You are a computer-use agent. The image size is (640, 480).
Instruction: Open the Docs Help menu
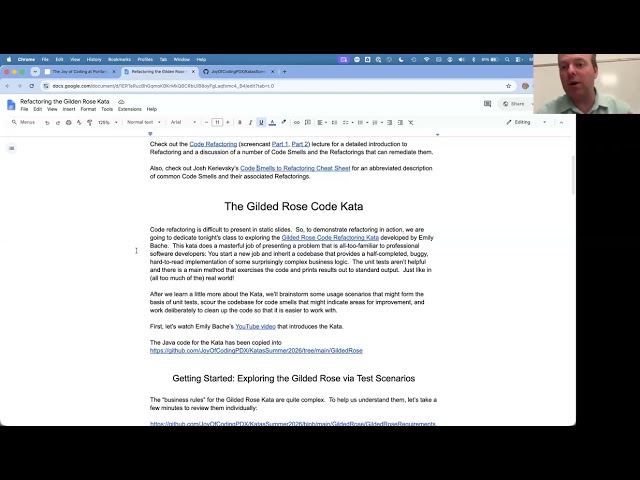[x=152, y=109]
